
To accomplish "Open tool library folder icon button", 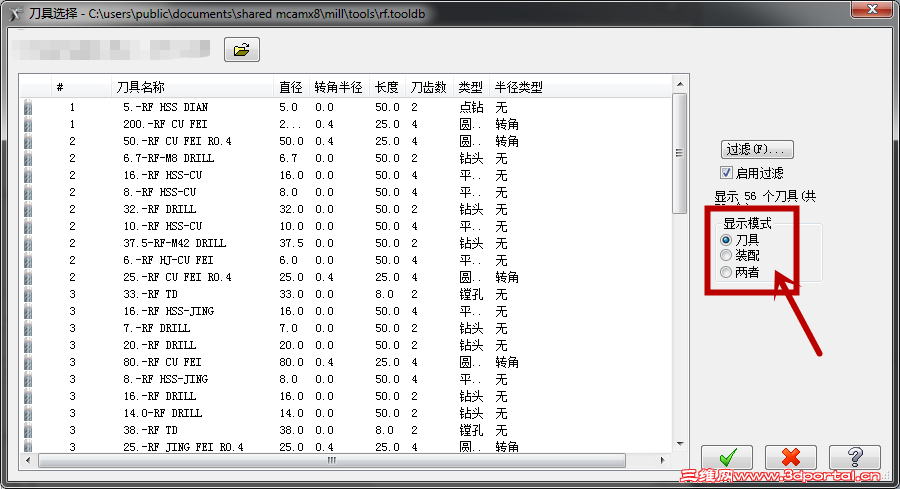I will [x=242, y=50].
